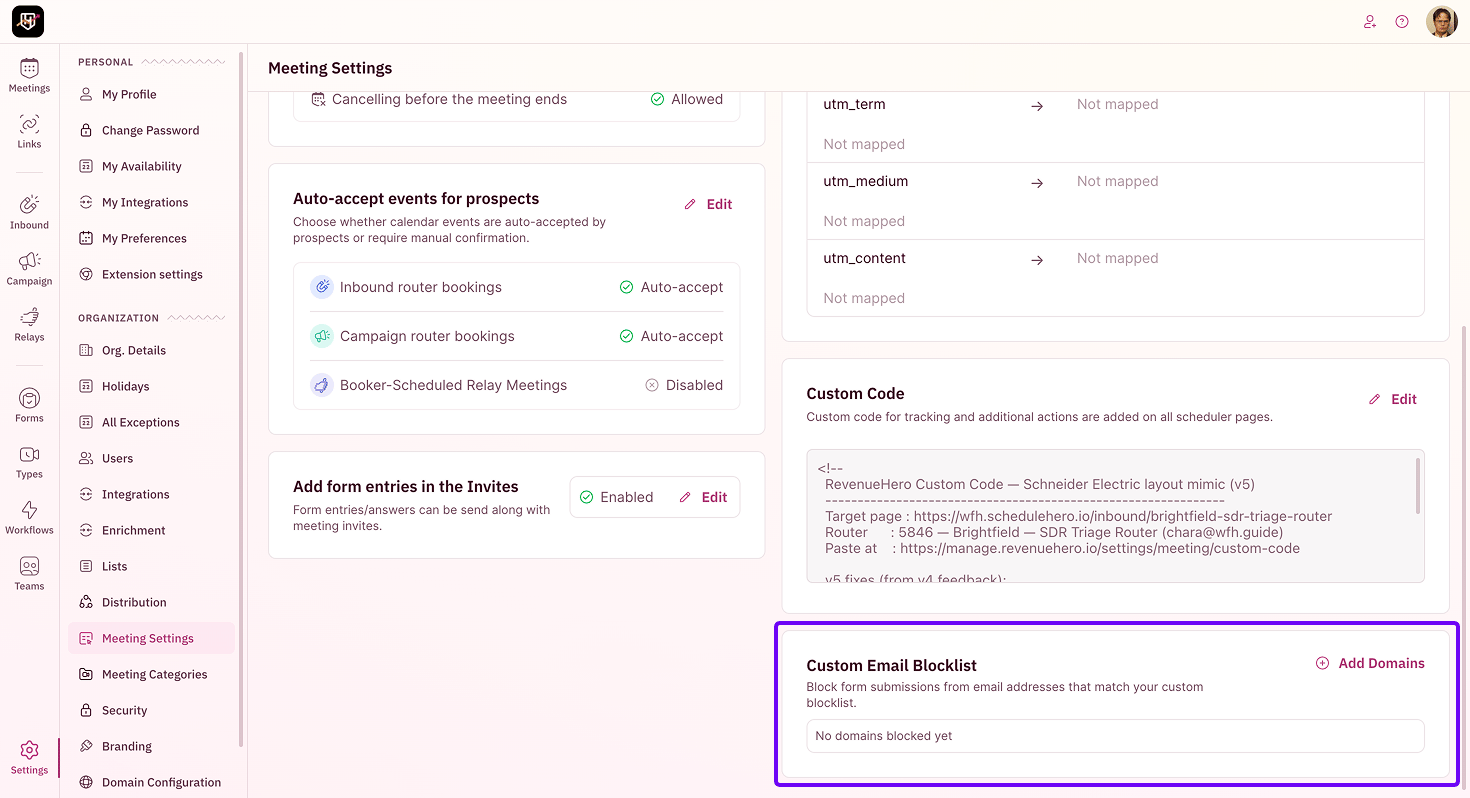Click the arrow next to utm_medium

click(1037, 183)
